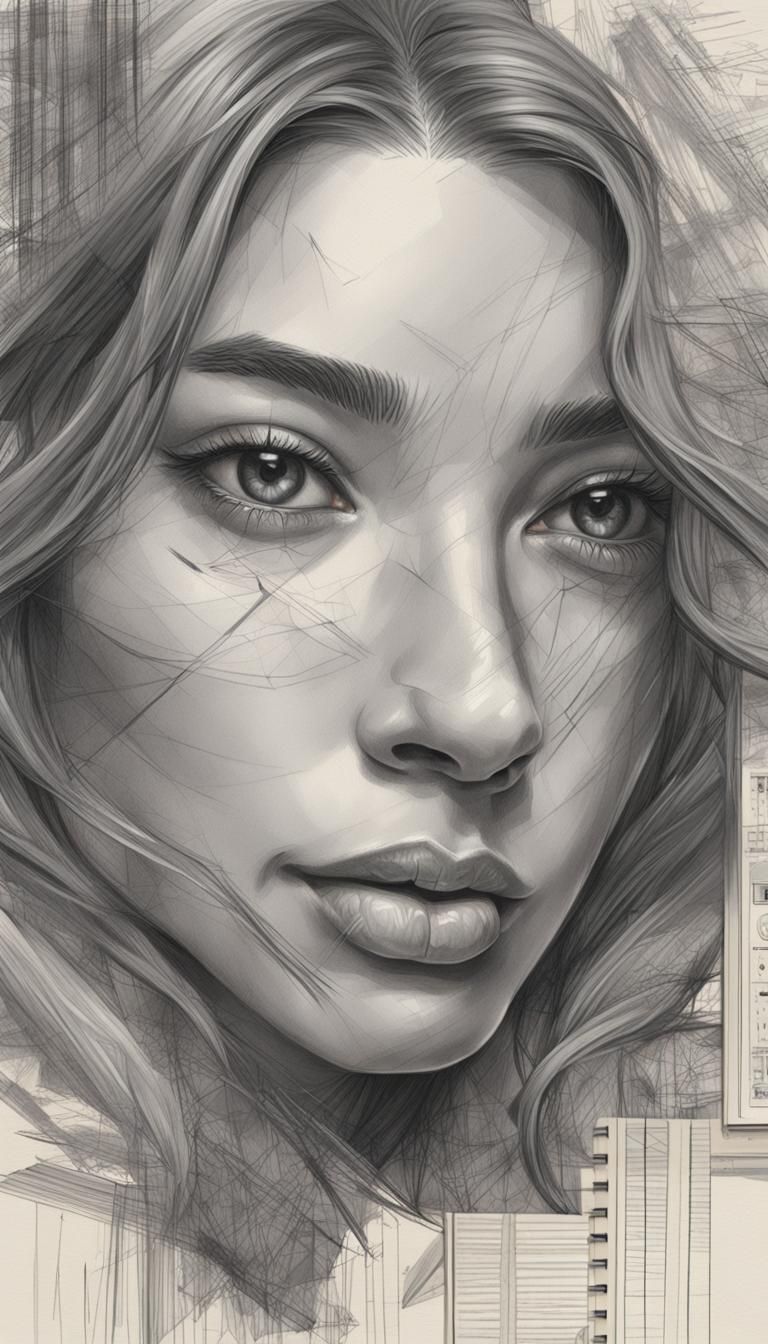This screenshot has width=768, height=1344.
Task: Click the eyebrow on the right side
Action: [575, 420]
